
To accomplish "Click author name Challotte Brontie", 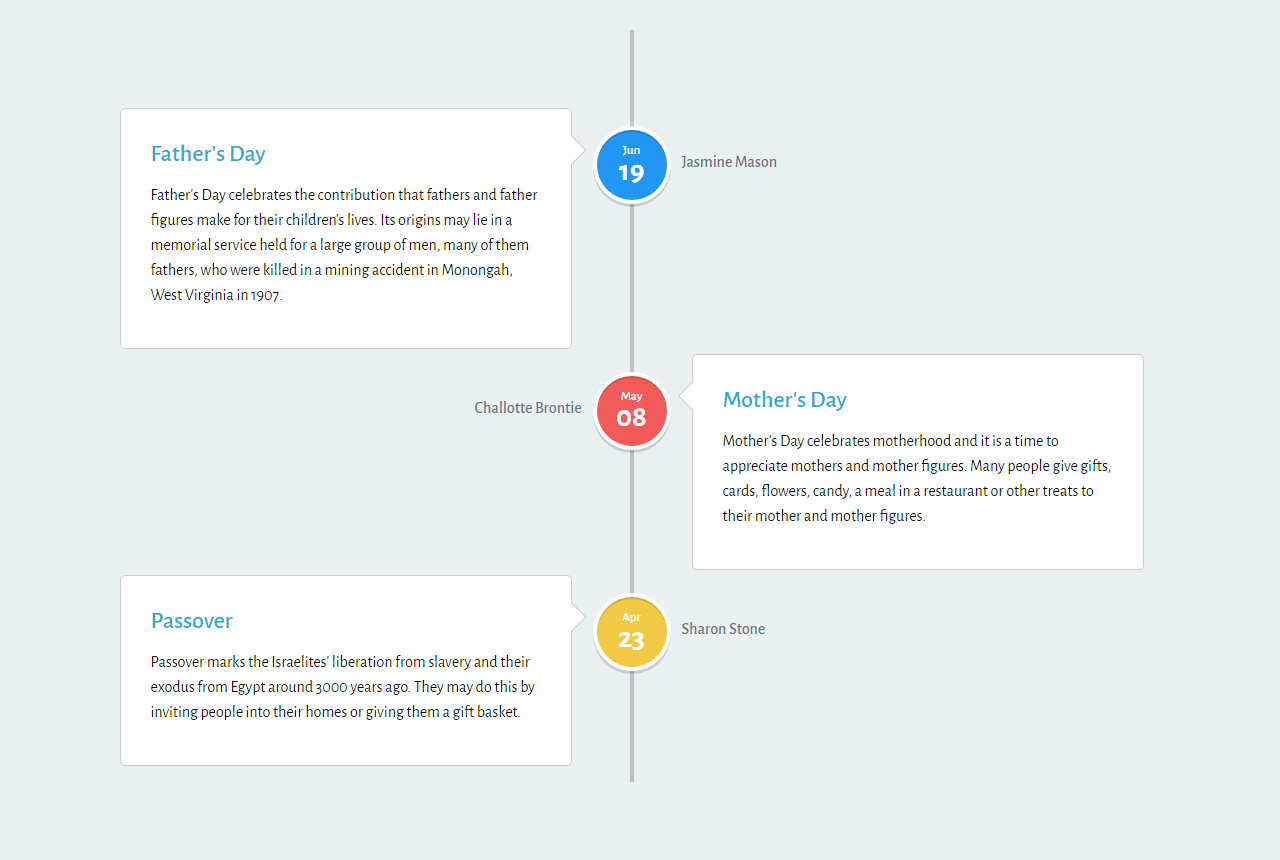I will click(528, 408).
